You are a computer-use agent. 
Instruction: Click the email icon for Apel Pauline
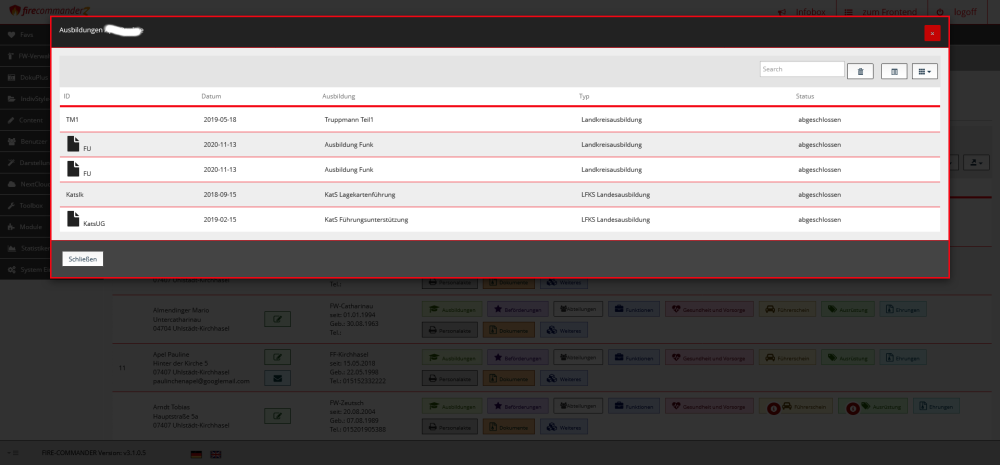277,378
